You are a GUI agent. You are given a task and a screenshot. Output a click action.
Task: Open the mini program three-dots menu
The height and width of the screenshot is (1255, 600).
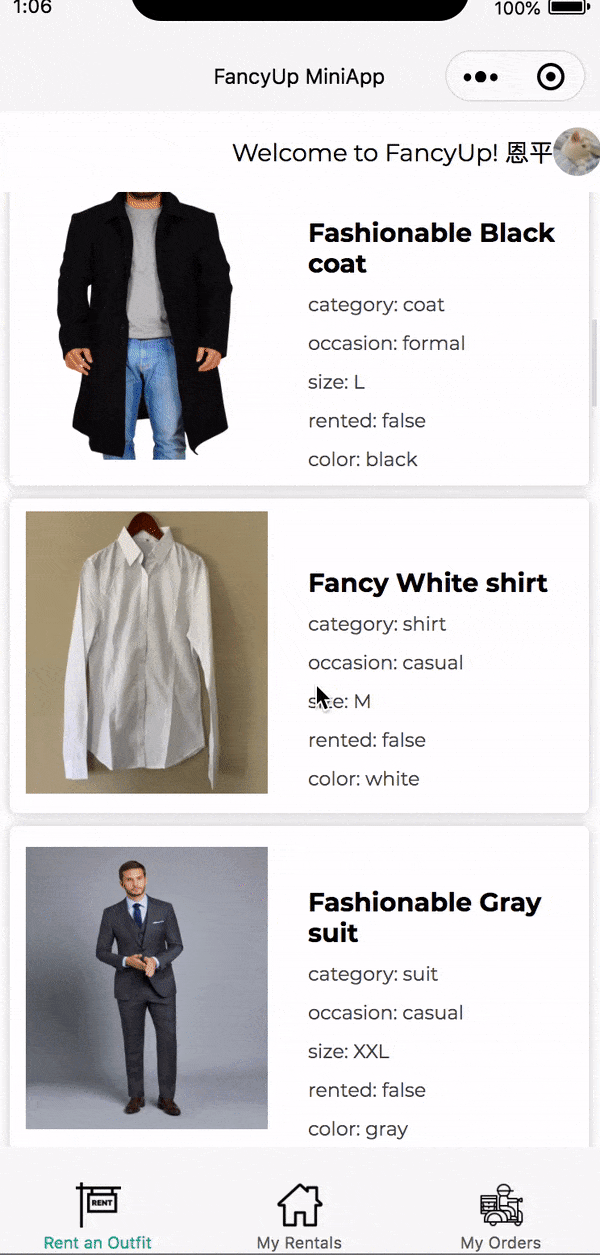[481, 77]
